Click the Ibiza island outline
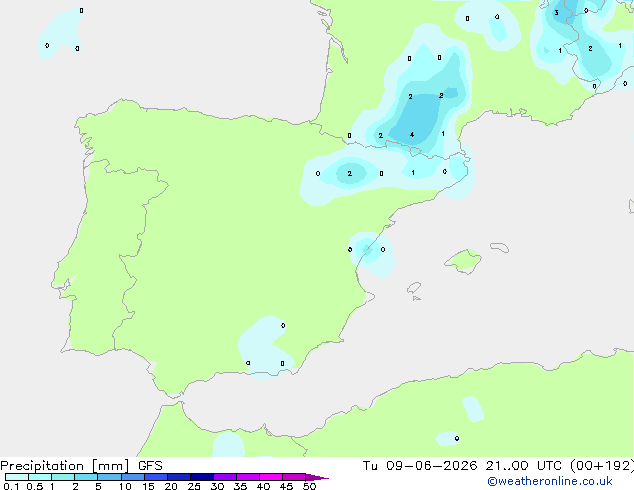Viewport: 634px width, 490px height. click(414, 288)
